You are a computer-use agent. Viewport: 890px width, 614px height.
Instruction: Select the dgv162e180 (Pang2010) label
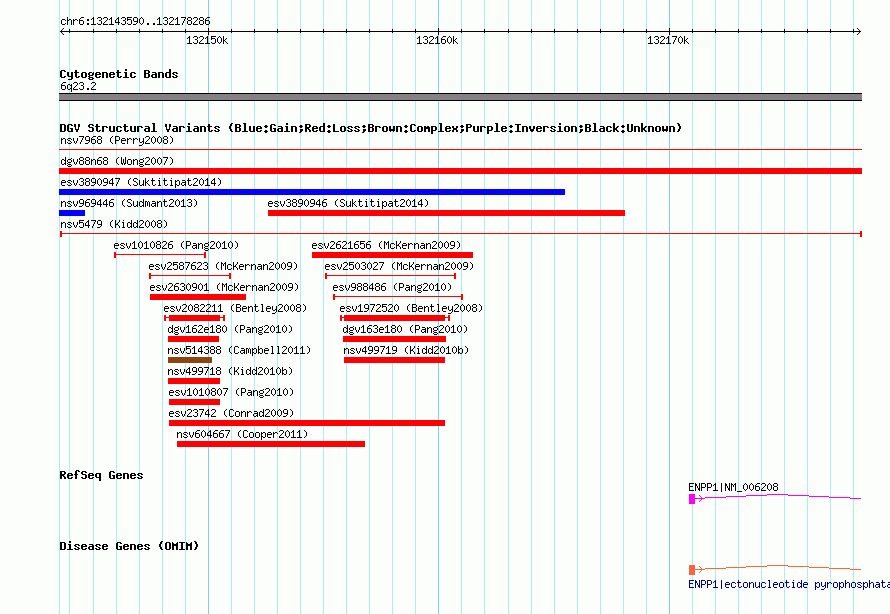[230, 329]
